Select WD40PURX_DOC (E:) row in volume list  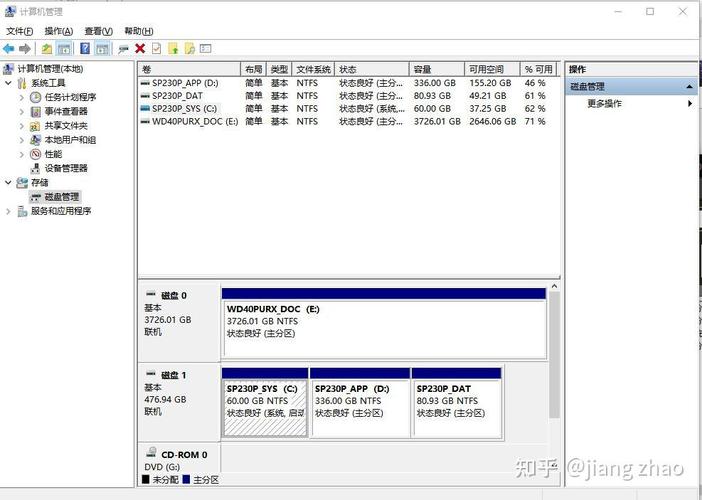194,121
